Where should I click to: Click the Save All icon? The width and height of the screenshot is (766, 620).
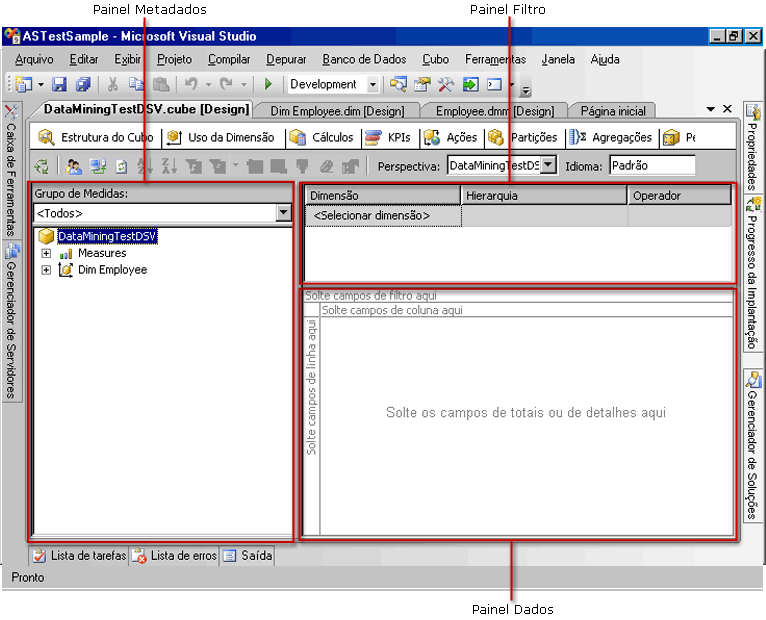tap(83, 85)
